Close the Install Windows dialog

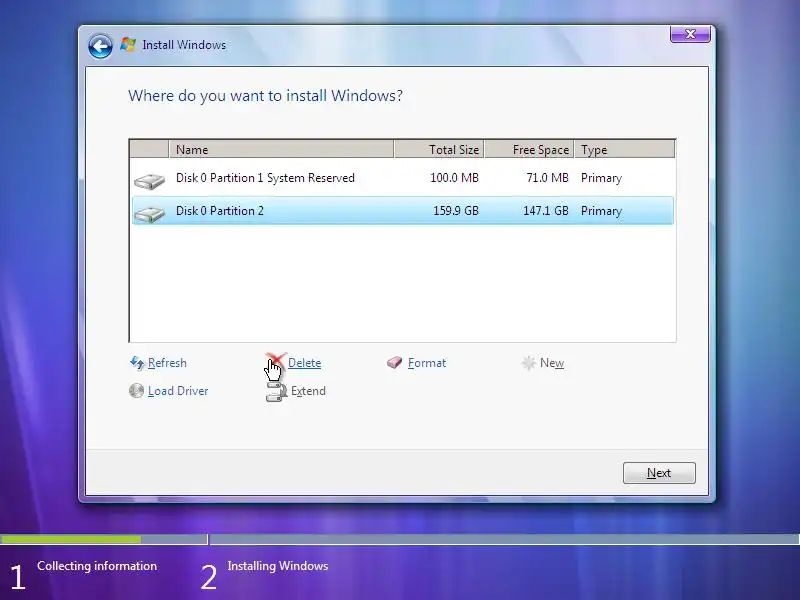click(x=690, y=34)
